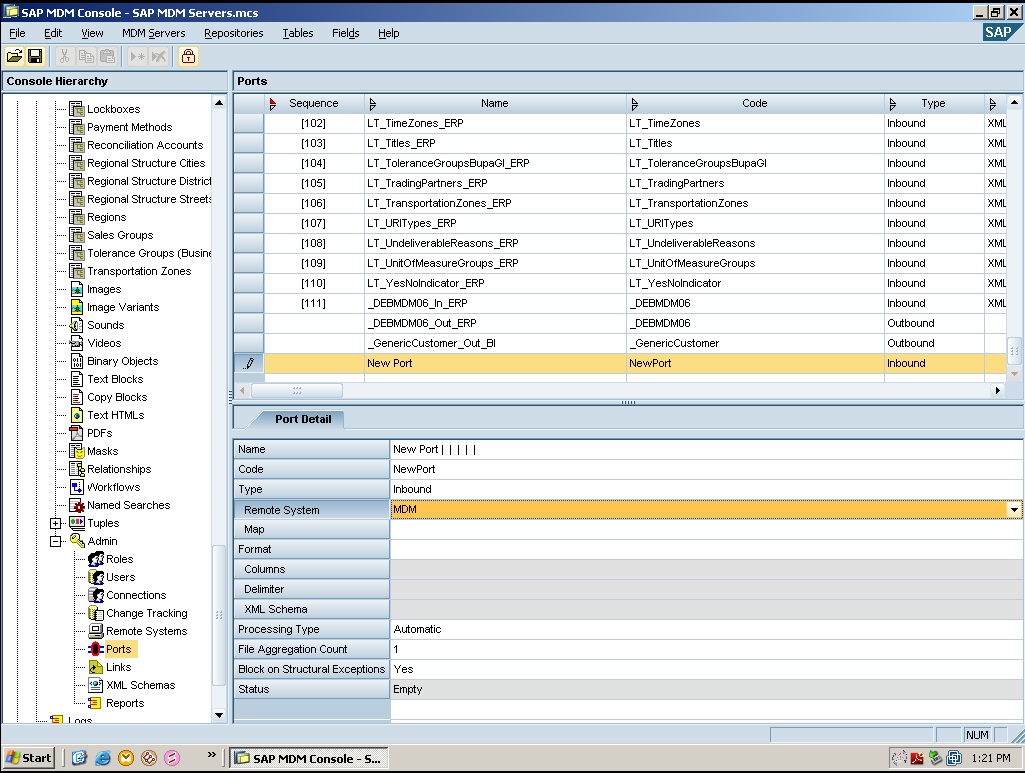Open the Repositories menu

233,33
